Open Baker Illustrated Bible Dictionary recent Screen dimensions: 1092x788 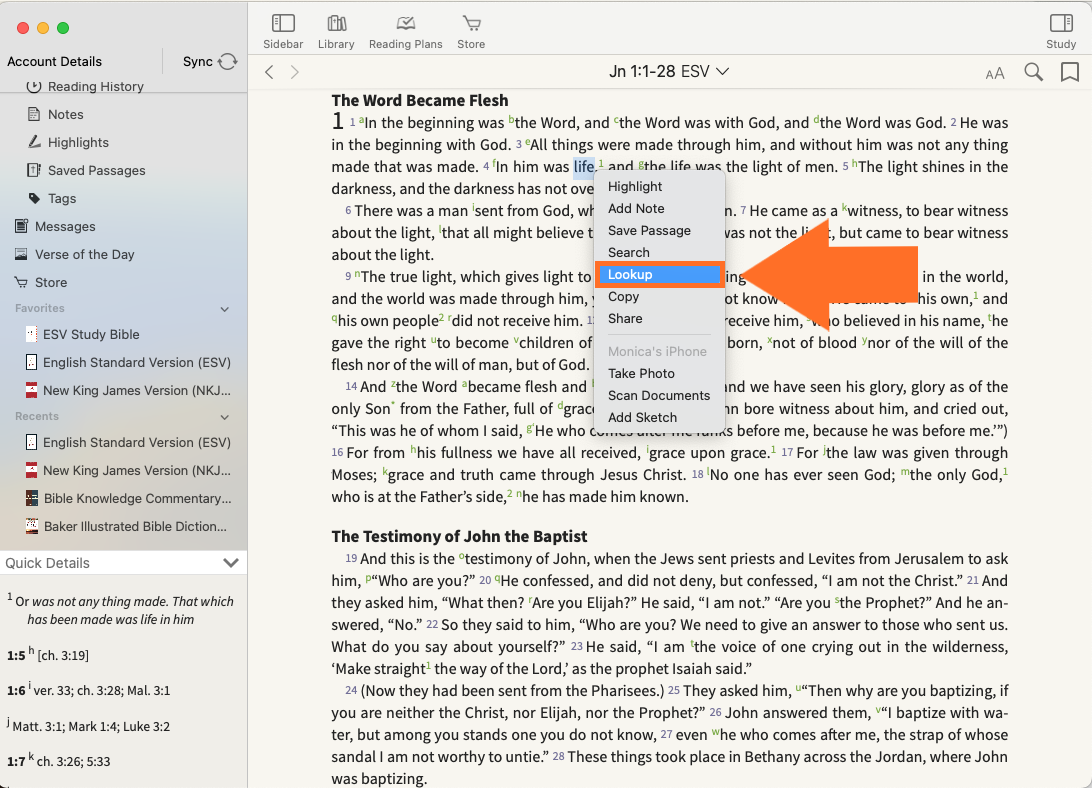tap(135, 526)
